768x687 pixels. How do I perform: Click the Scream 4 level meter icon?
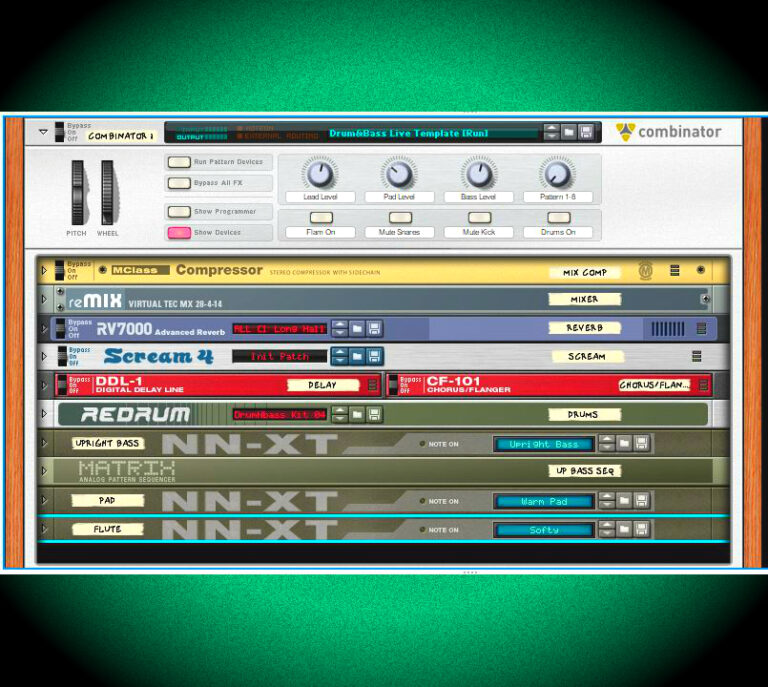(696, 356)
